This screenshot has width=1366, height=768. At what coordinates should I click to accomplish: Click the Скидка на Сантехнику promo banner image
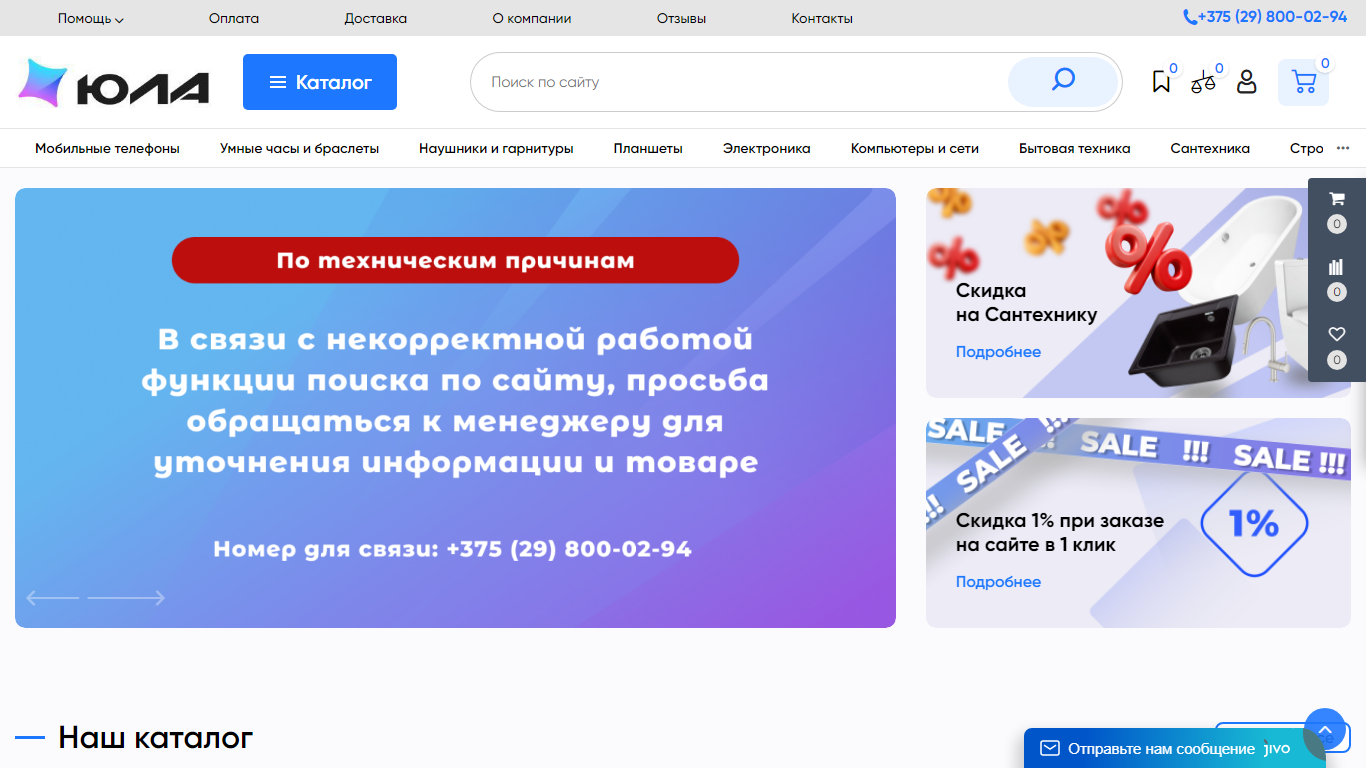pos(1138,293)
